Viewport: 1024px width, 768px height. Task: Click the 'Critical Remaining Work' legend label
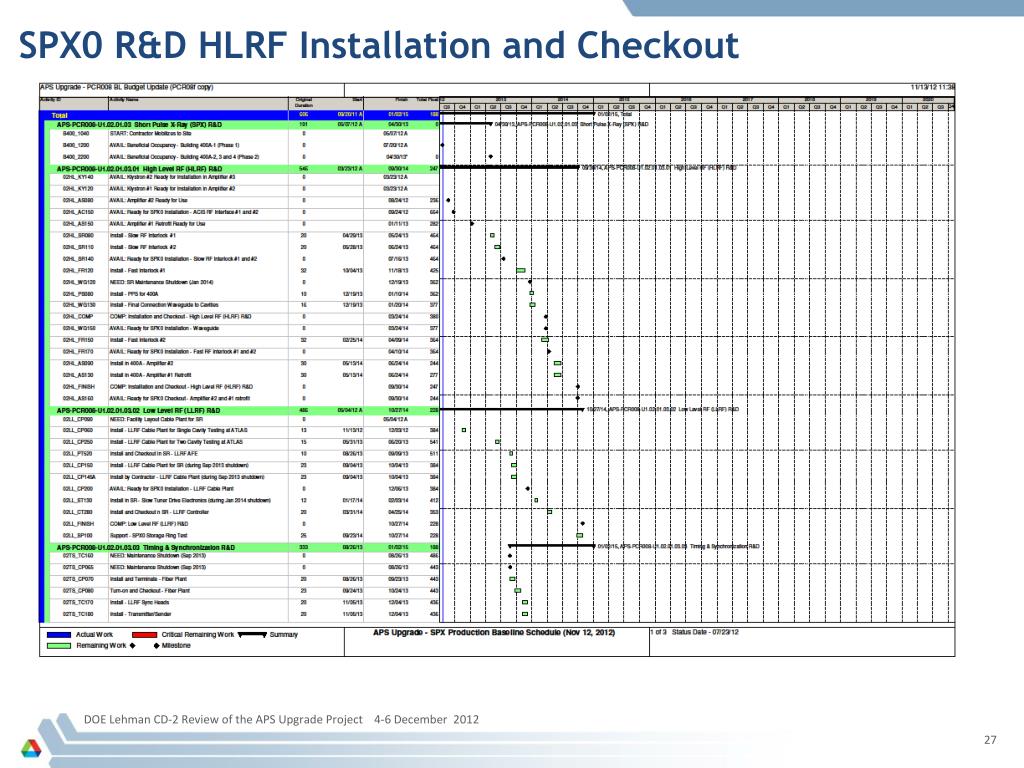(197, 635)
